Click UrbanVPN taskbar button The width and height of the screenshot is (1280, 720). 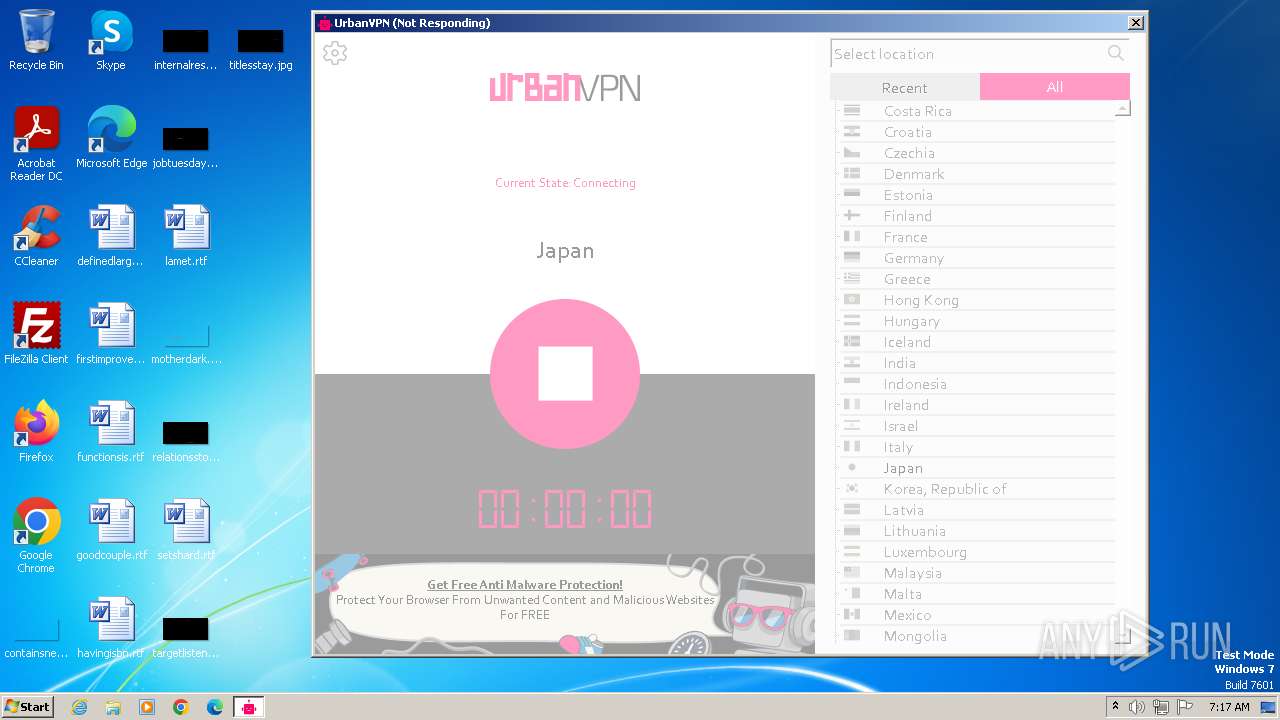pyautogui.click(x=249, y=707)
